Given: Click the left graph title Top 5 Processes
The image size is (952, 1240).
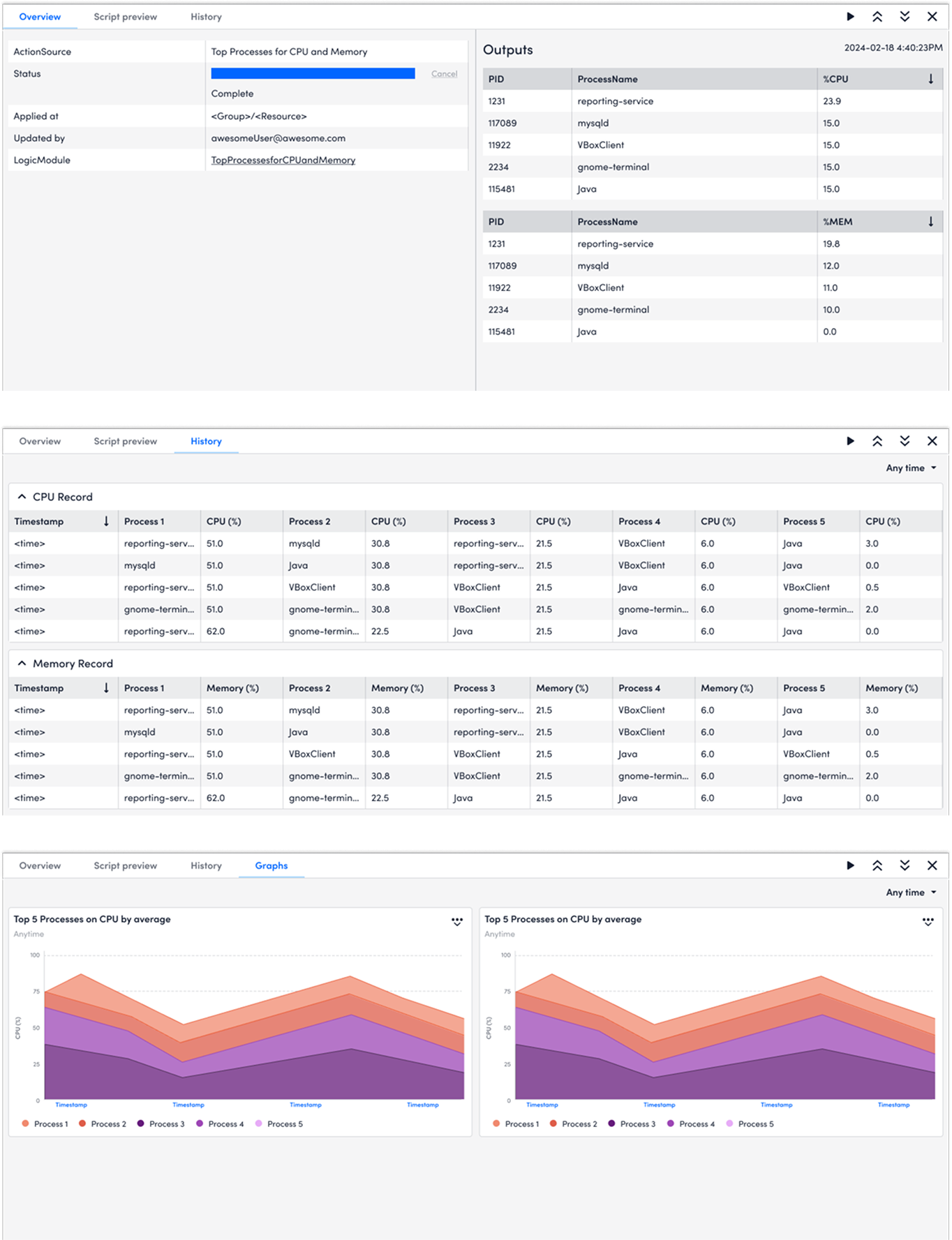Looking at the screenshot, I should [x=92, y=919].
